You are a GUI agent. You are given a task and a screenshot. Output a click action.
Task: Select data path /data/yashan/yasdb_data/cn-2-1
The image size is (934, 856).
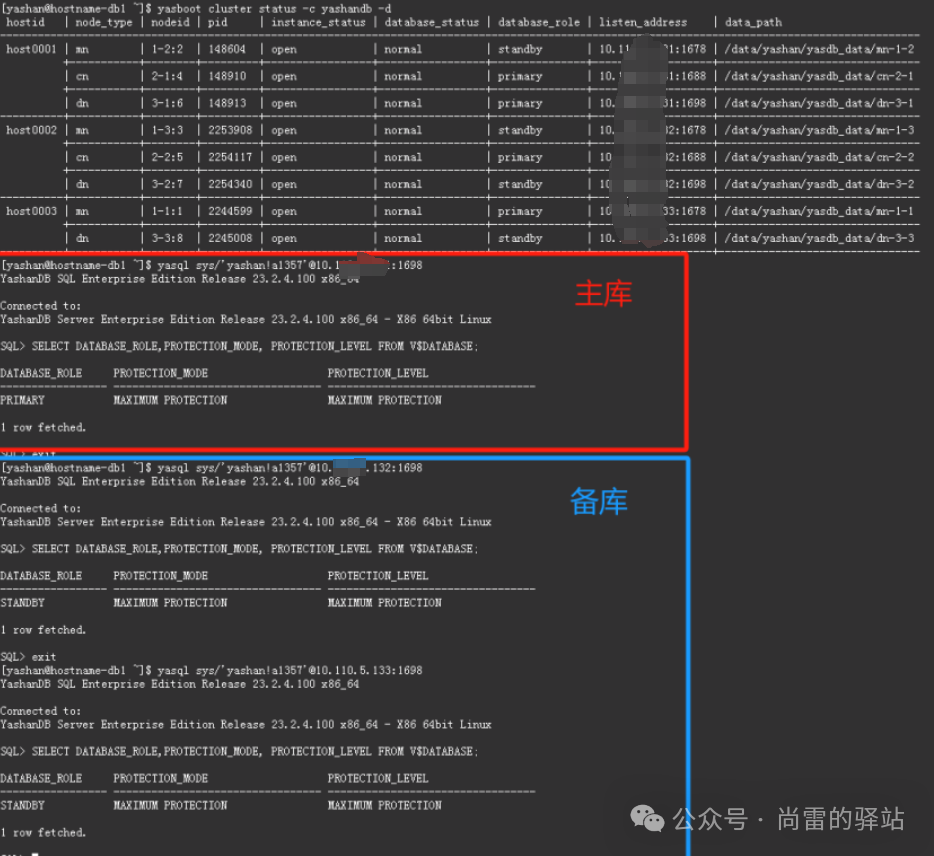pos(819,76)
